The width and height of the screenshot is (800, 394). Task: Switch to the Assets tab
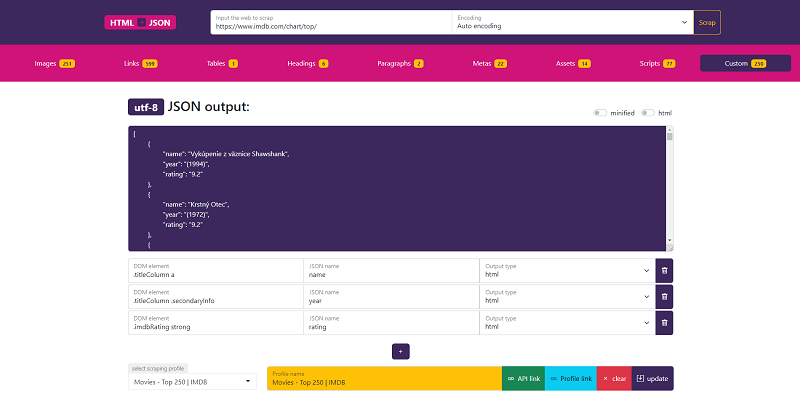(573, 64)
